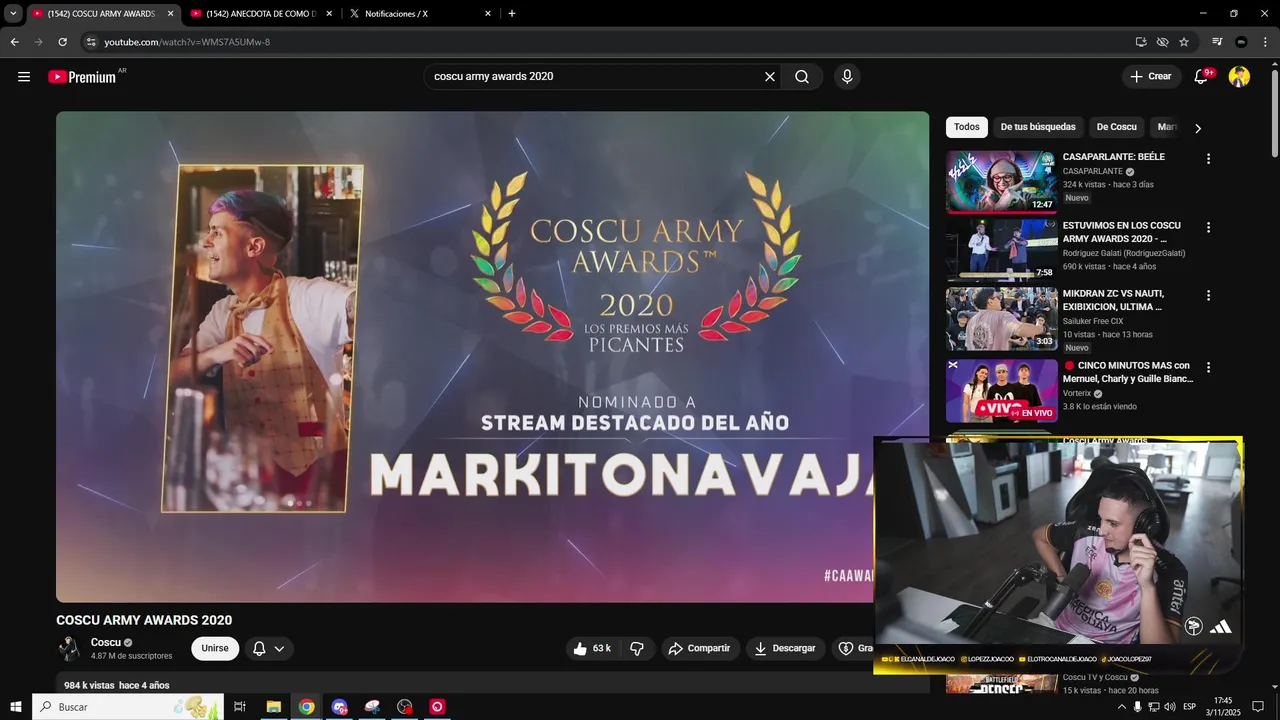The width and height of the screenshot is (1280, 720).
Task: Click the browser address bar URL
Action: pyautogui.click(x=187, y=42)
